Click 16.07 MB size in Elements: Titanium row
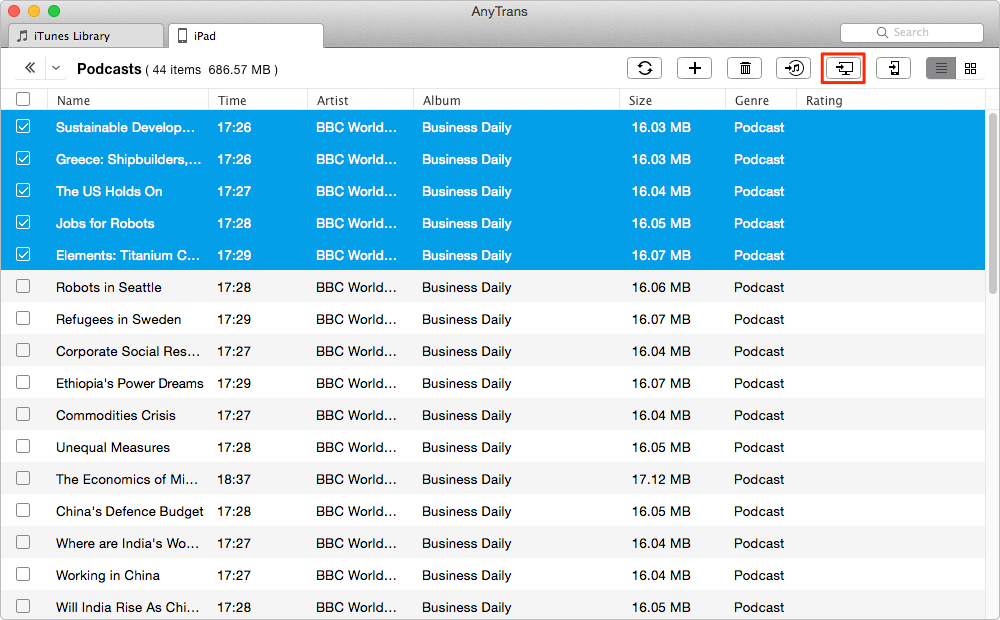 coord(661,255)
